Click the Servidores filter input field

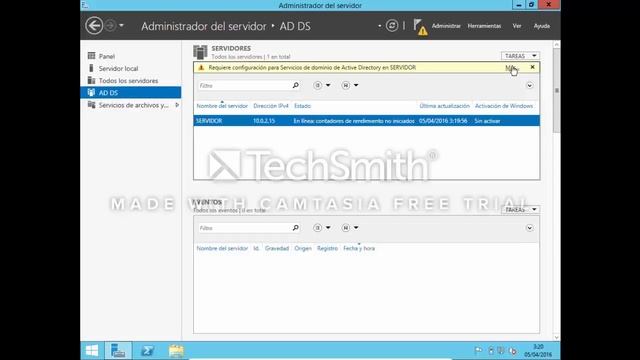coord(244,85)
